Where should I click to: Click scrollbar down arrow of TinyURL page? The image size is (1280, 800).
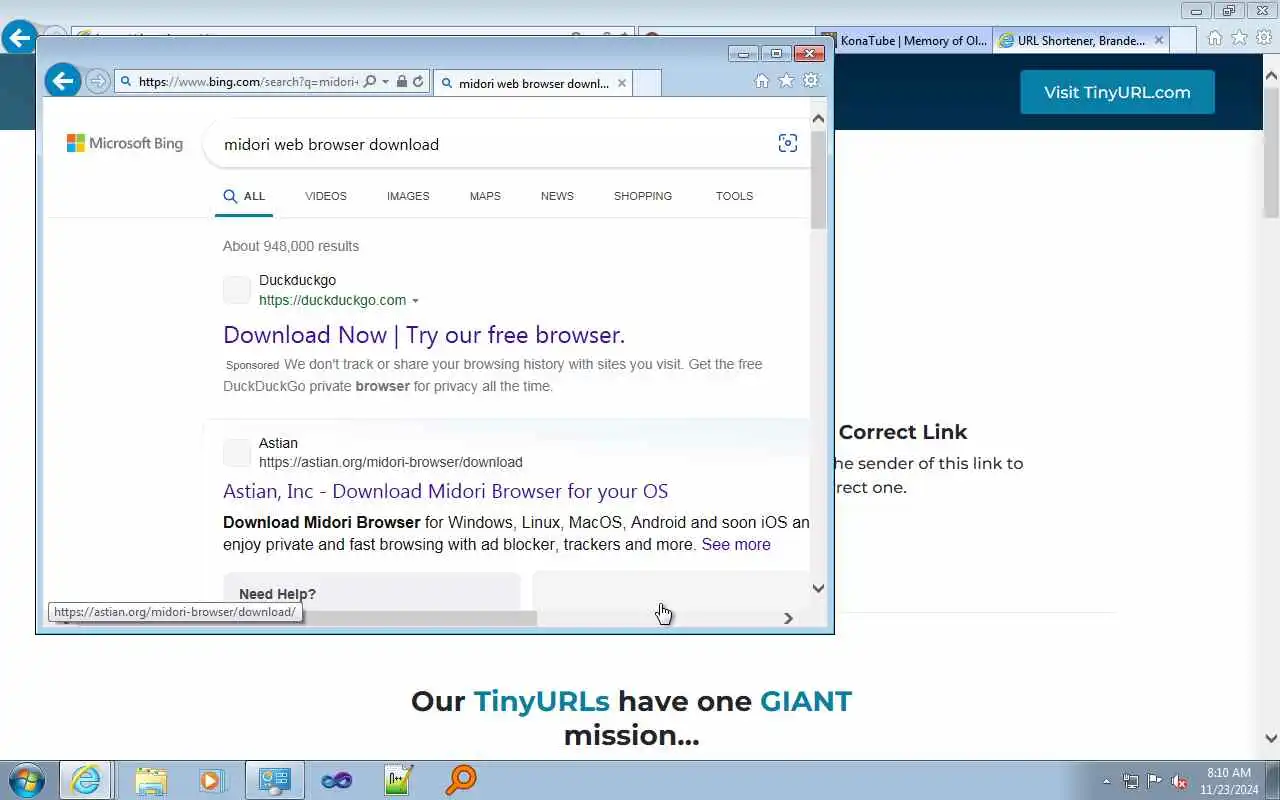coord(1271,739)
